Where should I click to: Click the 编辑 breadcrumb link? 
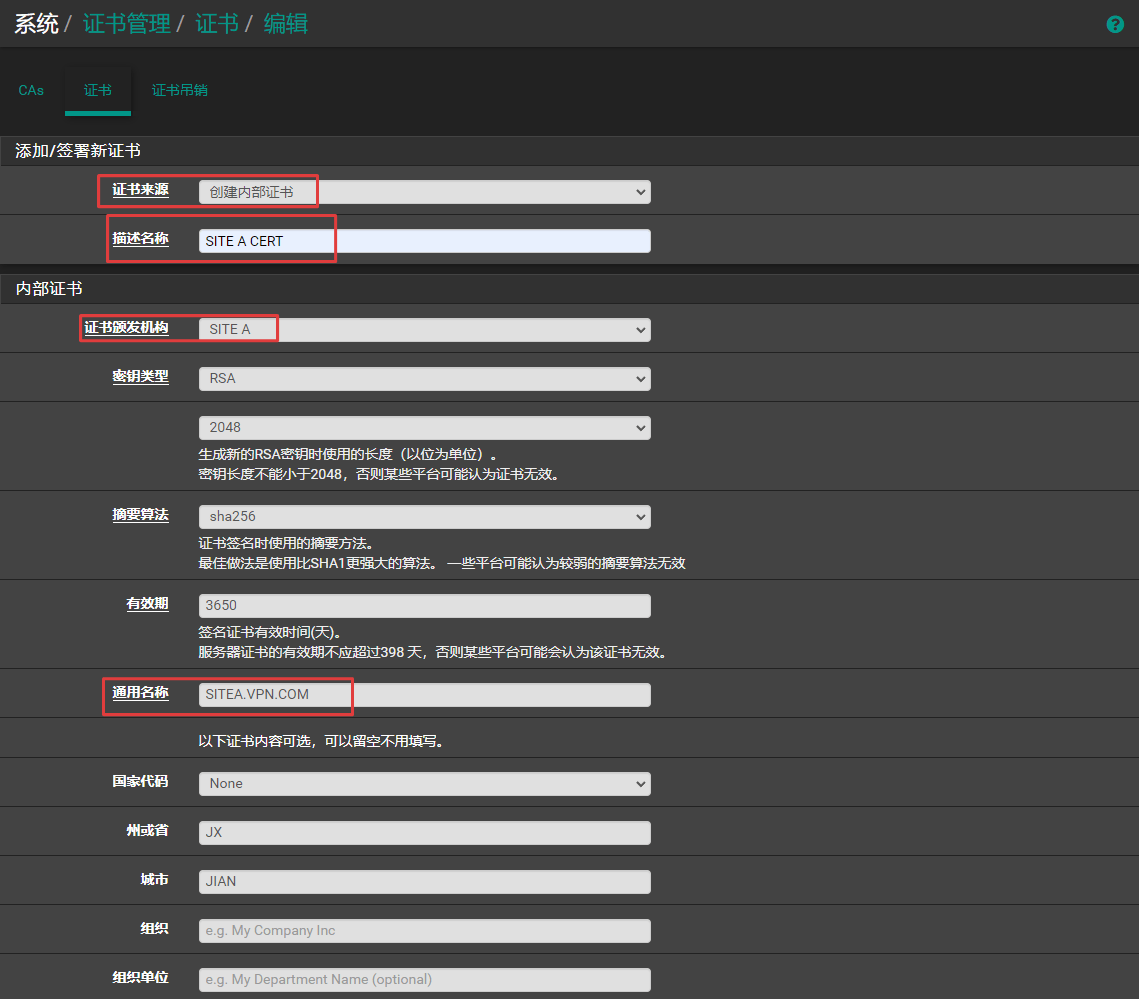[x=286, y=24]
